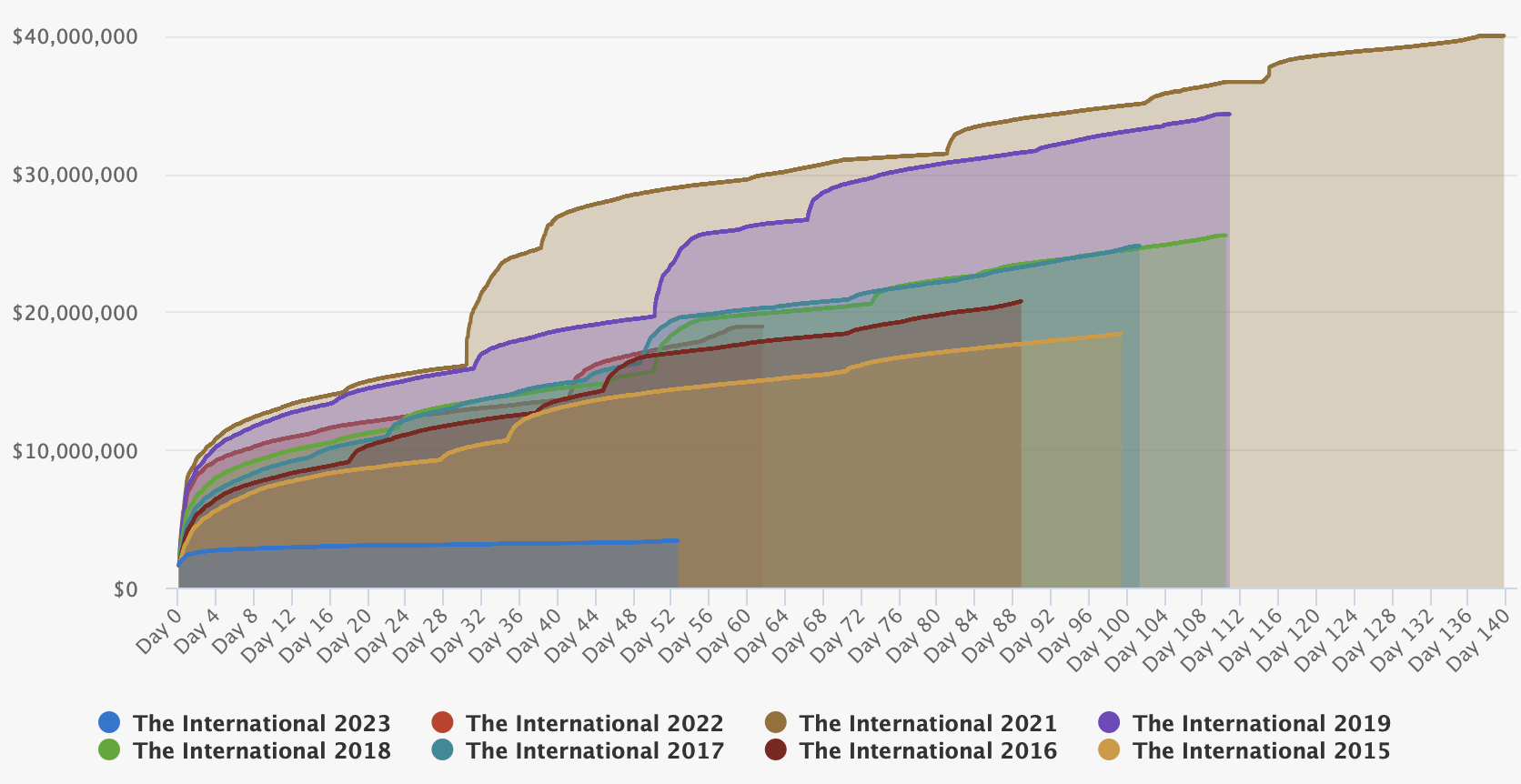Click the red dot for International 2022
This screenshot has width=1521, height=784.
pos(442,723)
